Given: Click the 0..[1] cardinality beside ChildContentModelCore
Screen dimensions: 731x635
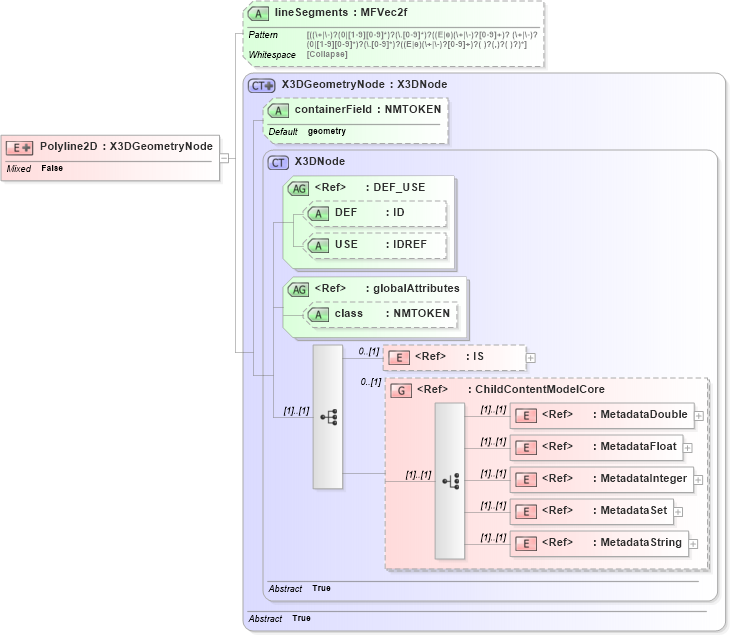Looking at the screenshot, I should (x=370, y=382).
